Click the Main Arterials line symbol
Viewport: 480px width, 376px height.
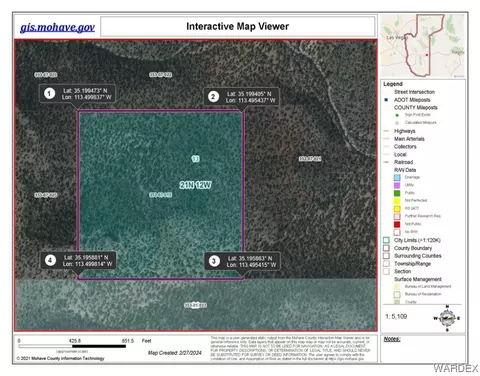(x=386, y=139)
